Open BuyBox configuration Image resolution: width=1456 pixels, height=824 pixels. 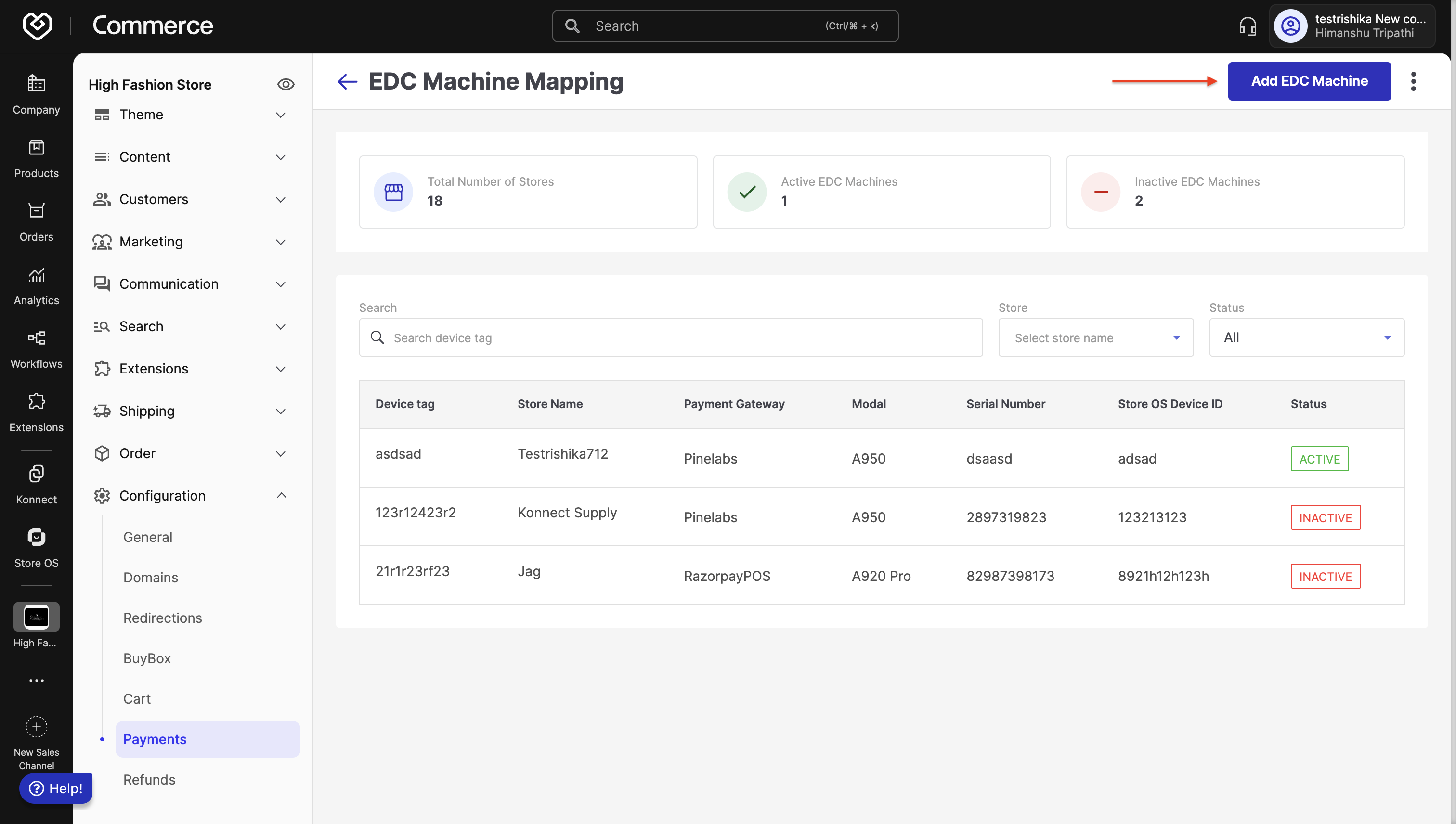tap(147, 658)
